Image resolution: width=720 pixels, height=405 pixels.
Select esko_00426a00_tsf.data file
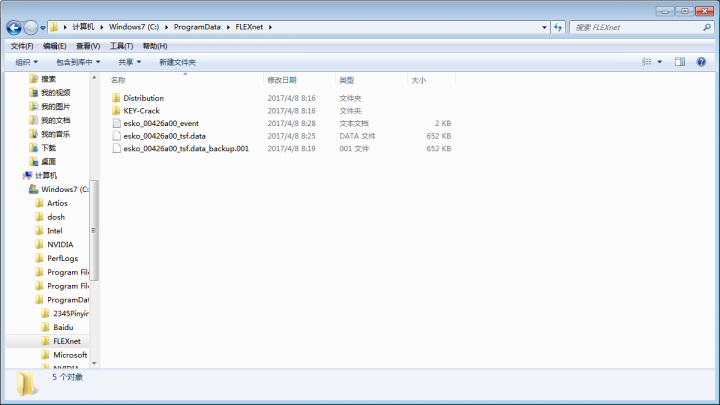164,136
